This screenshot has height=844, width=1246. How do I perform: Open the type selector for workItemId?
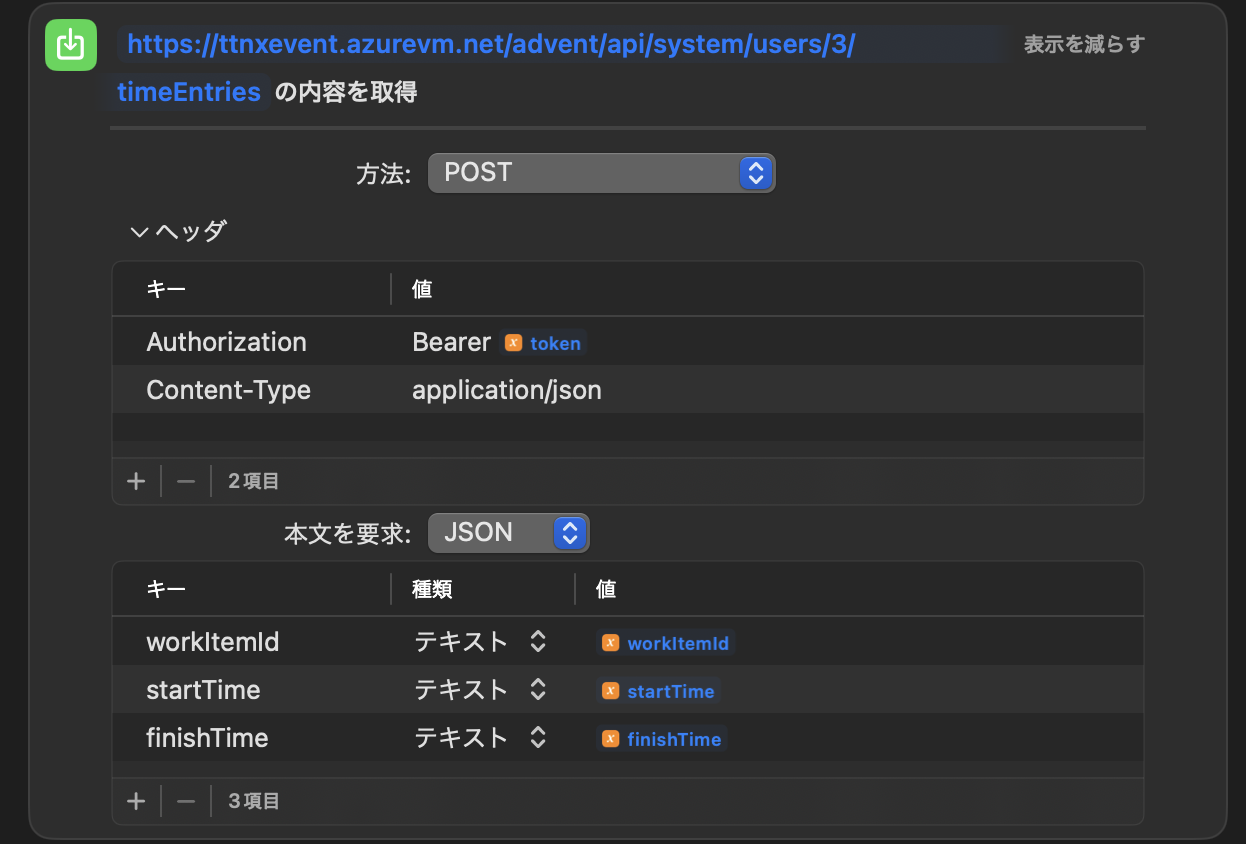coord(536,642)
